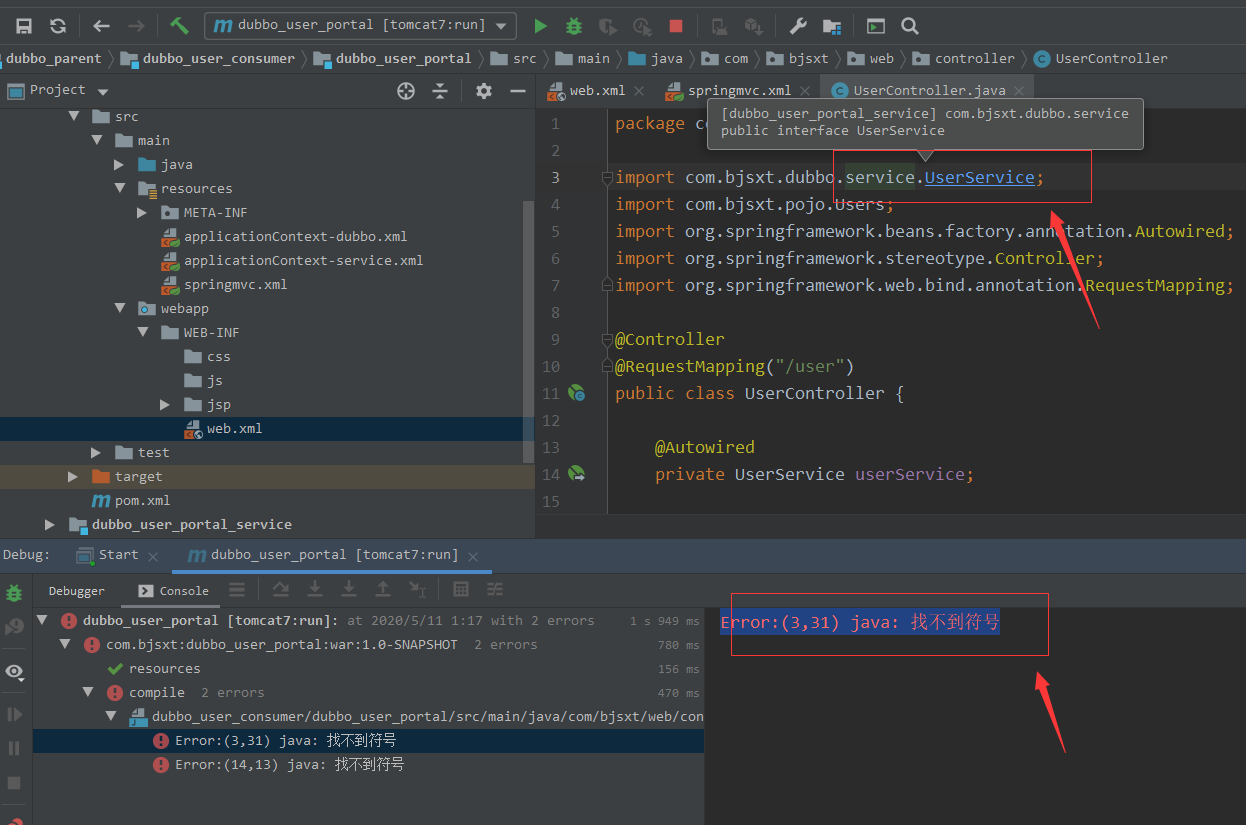The width and height of the screenshot is (1246, 825).
Task: Switch to the springmvc.xml editor tab
Action: point(739,90)
